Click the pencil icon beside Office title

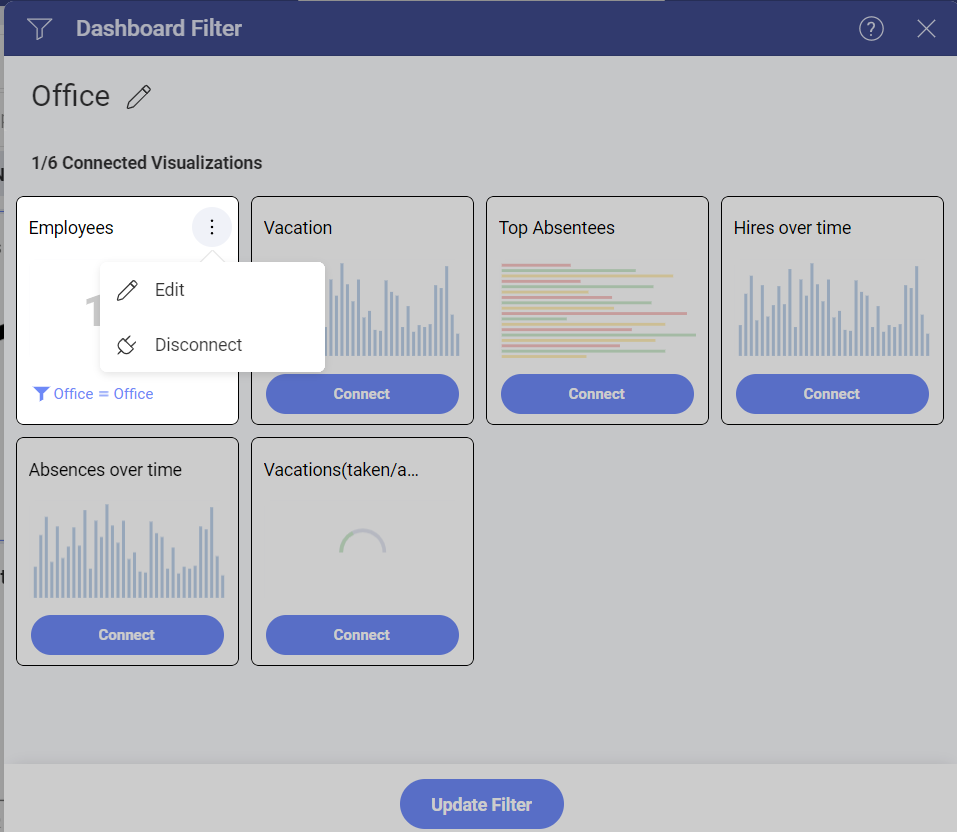tap(139, 96)
